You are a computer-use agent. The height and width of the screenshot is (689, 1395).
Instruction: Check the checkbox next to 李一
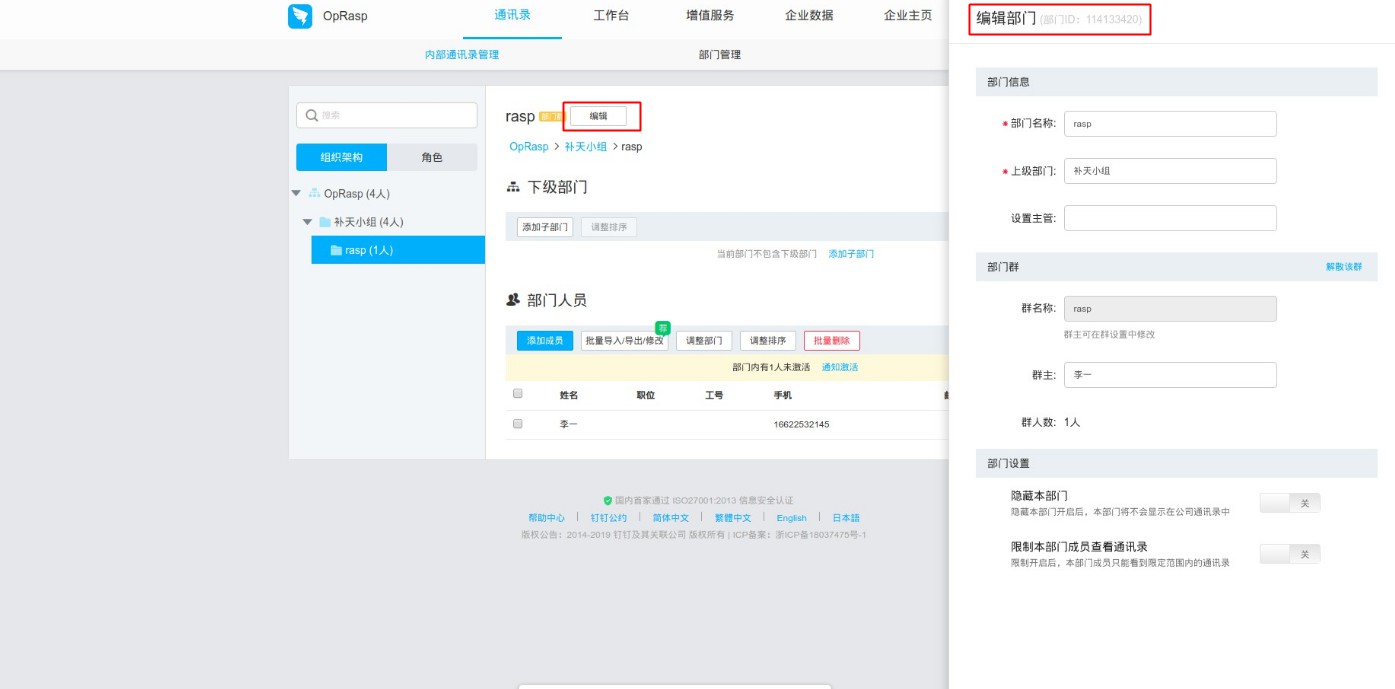click(x=517, y=422)
